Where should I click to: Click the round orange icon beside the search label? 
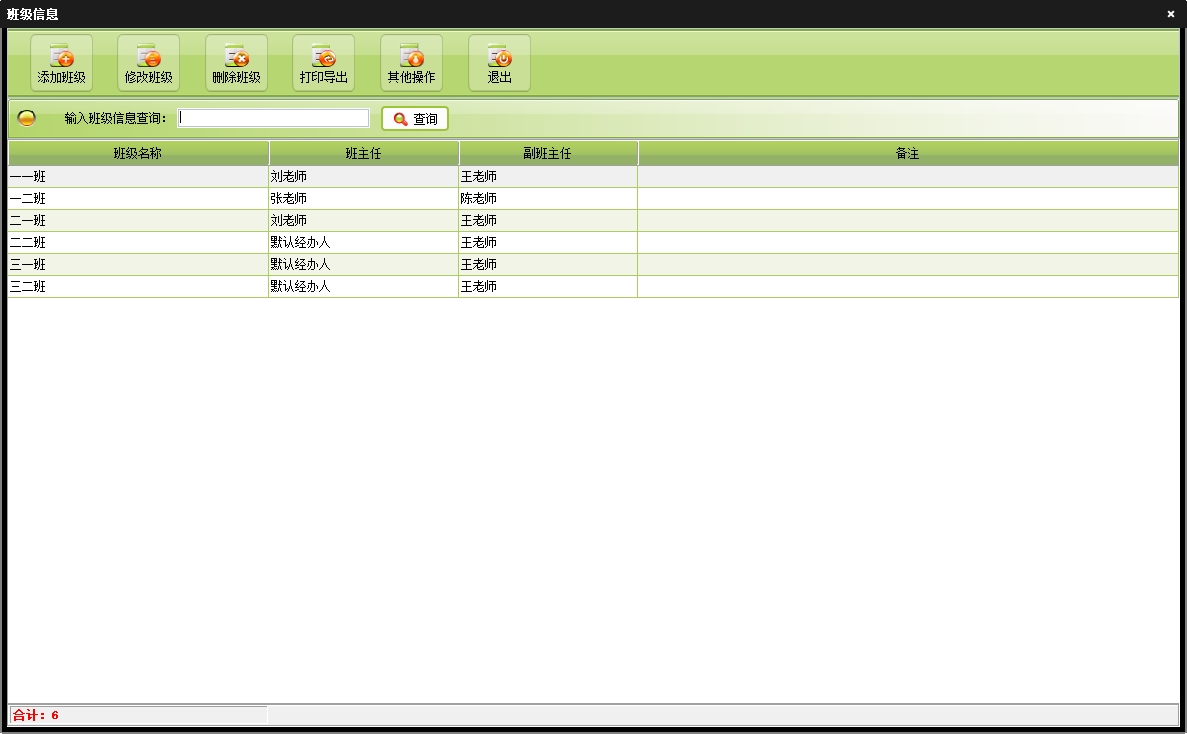tap(27, 118)
